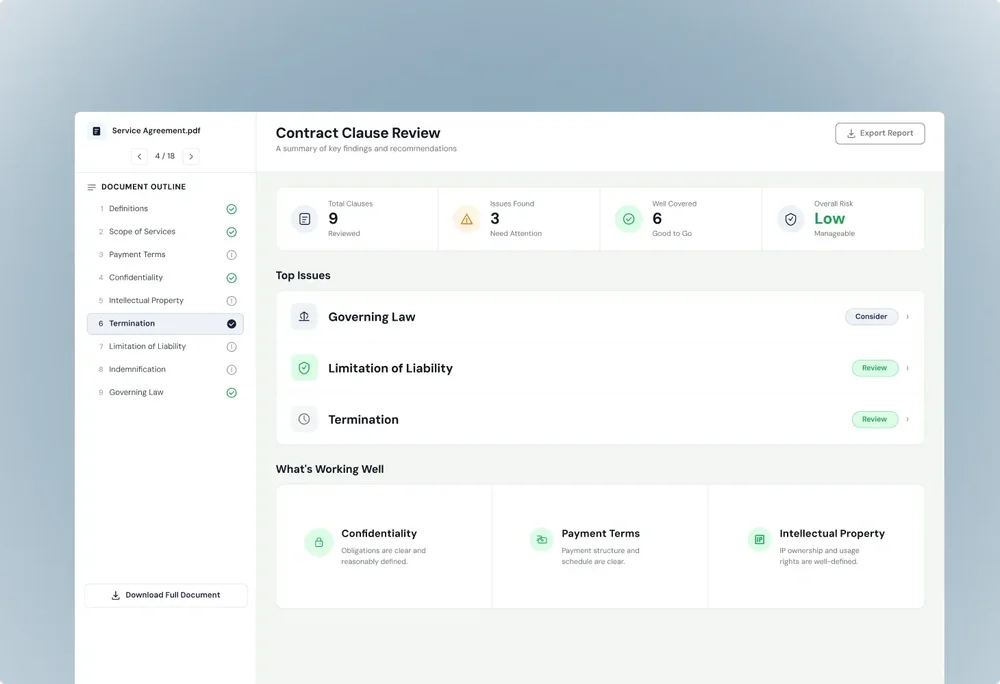The width and height of the screenshot is (1000, 684).
Task: Click the payment icon on Payment Terms card
Action: pos(541,540)
